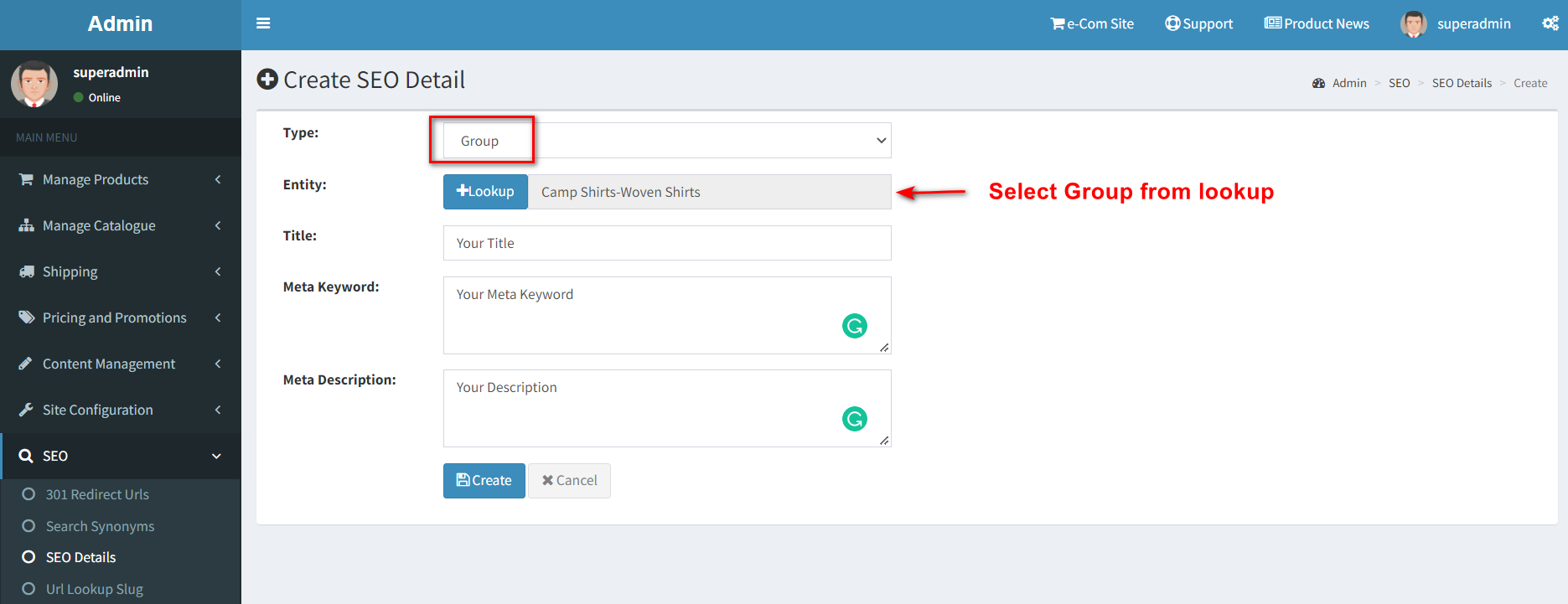Click the circle icon beside Search Synonyms
The width and height of the screenshot is (1568, 604).
(x=28, y=526)
